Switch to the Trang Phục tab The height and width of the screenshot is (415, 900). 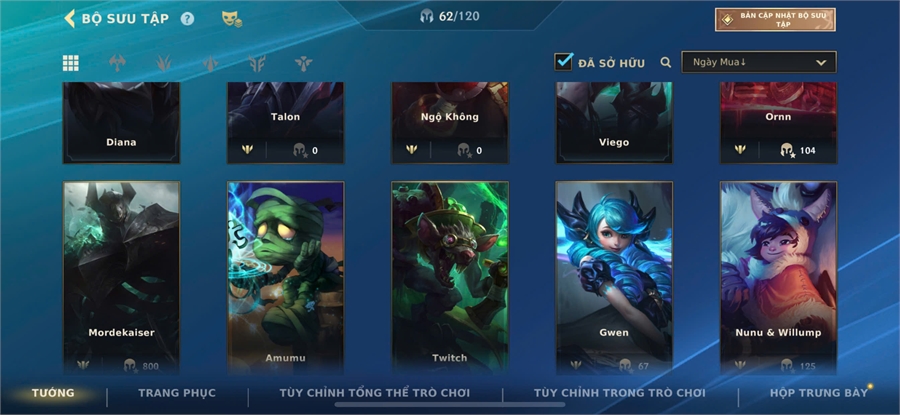(177, 393)
